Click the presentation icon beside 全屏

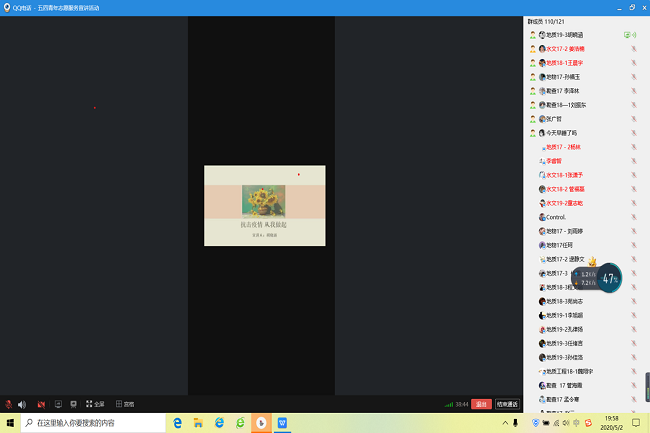tap(73, 404)
